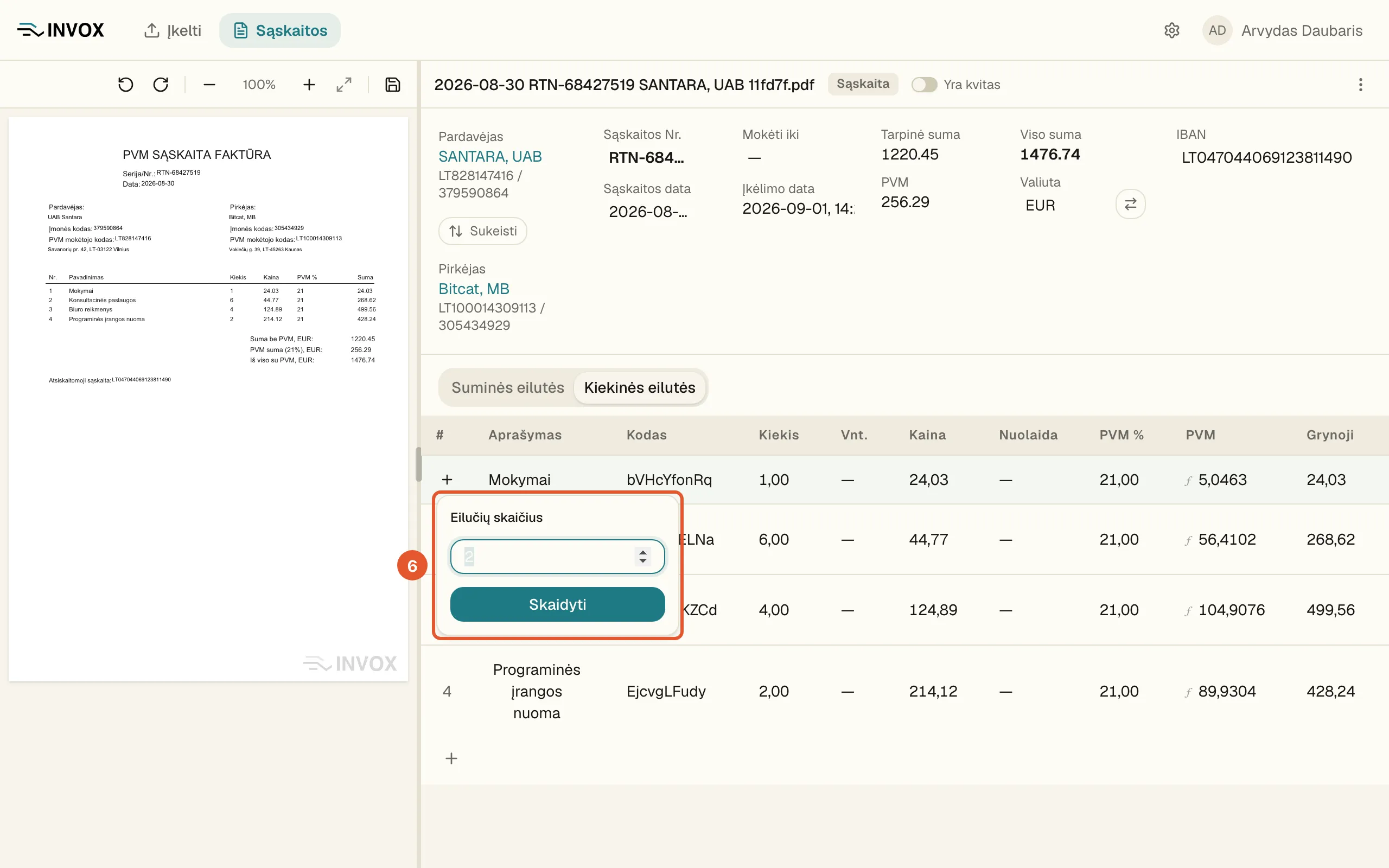Click the AD user avatar

(x=1217, y=30)
